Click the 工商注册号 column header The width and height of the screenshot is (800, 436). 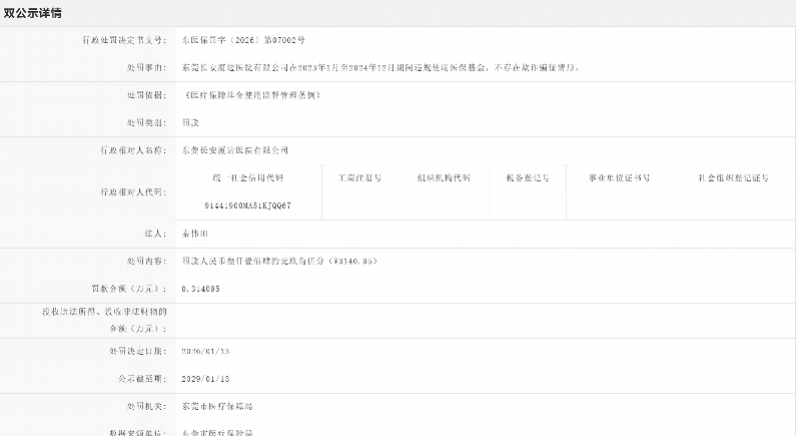click(360, 178)
